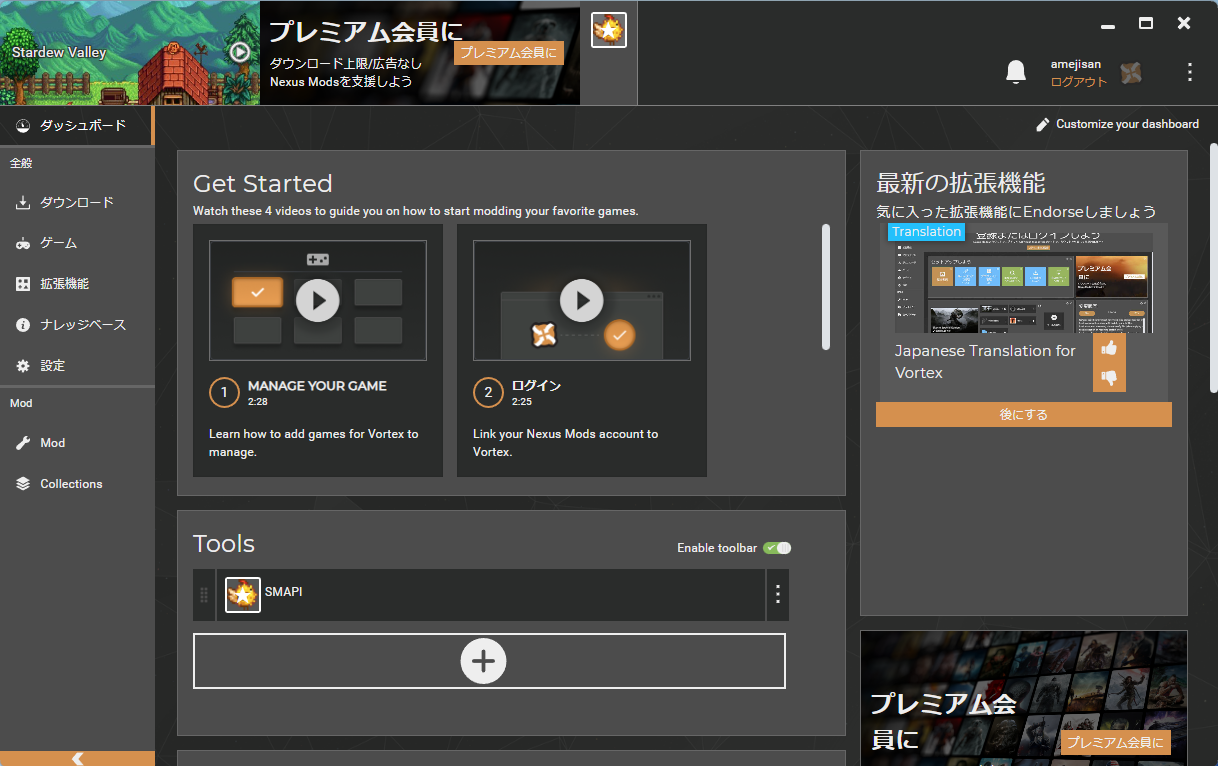Open notifications with the bell icon
This screenshot has height=766, width=1218.
pos(1015,72)
